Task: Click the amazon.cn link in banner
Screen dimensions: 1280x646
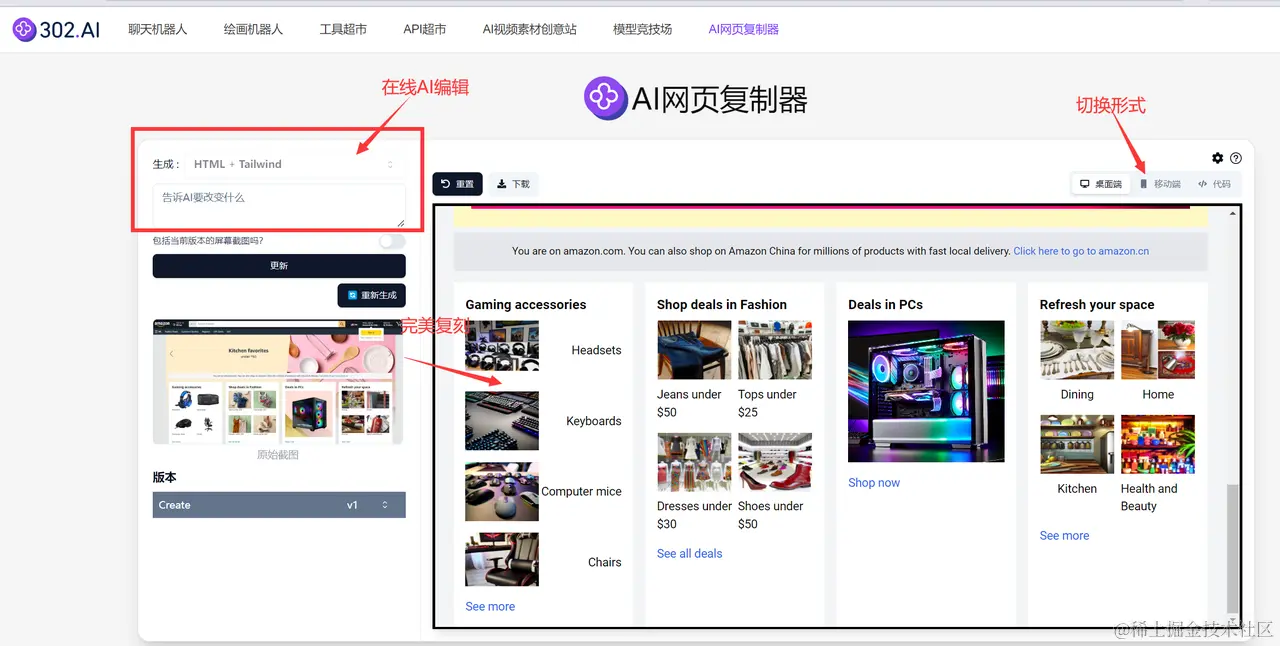Action: point(1081,251)
